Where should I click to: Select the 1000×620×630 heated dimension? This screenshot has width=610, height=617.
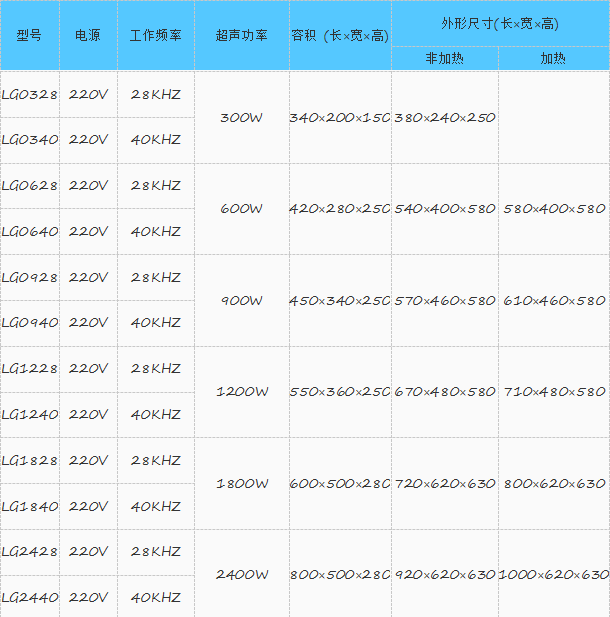pyautogui.click(x=553, y=575)
